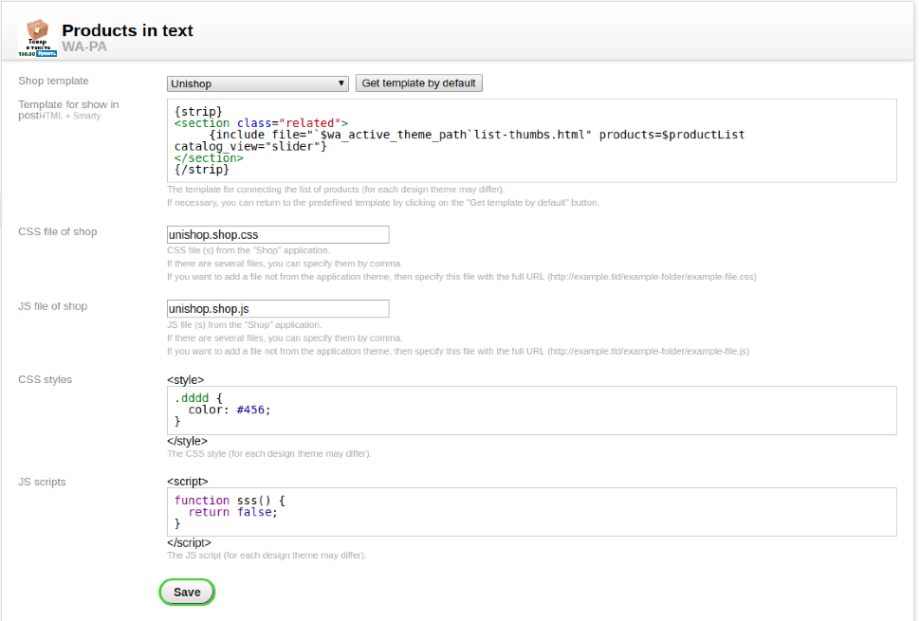Click the function sss() line in JS editor
Image resolution: width=920 pixels, height=621 pixels.
[230, 499]
